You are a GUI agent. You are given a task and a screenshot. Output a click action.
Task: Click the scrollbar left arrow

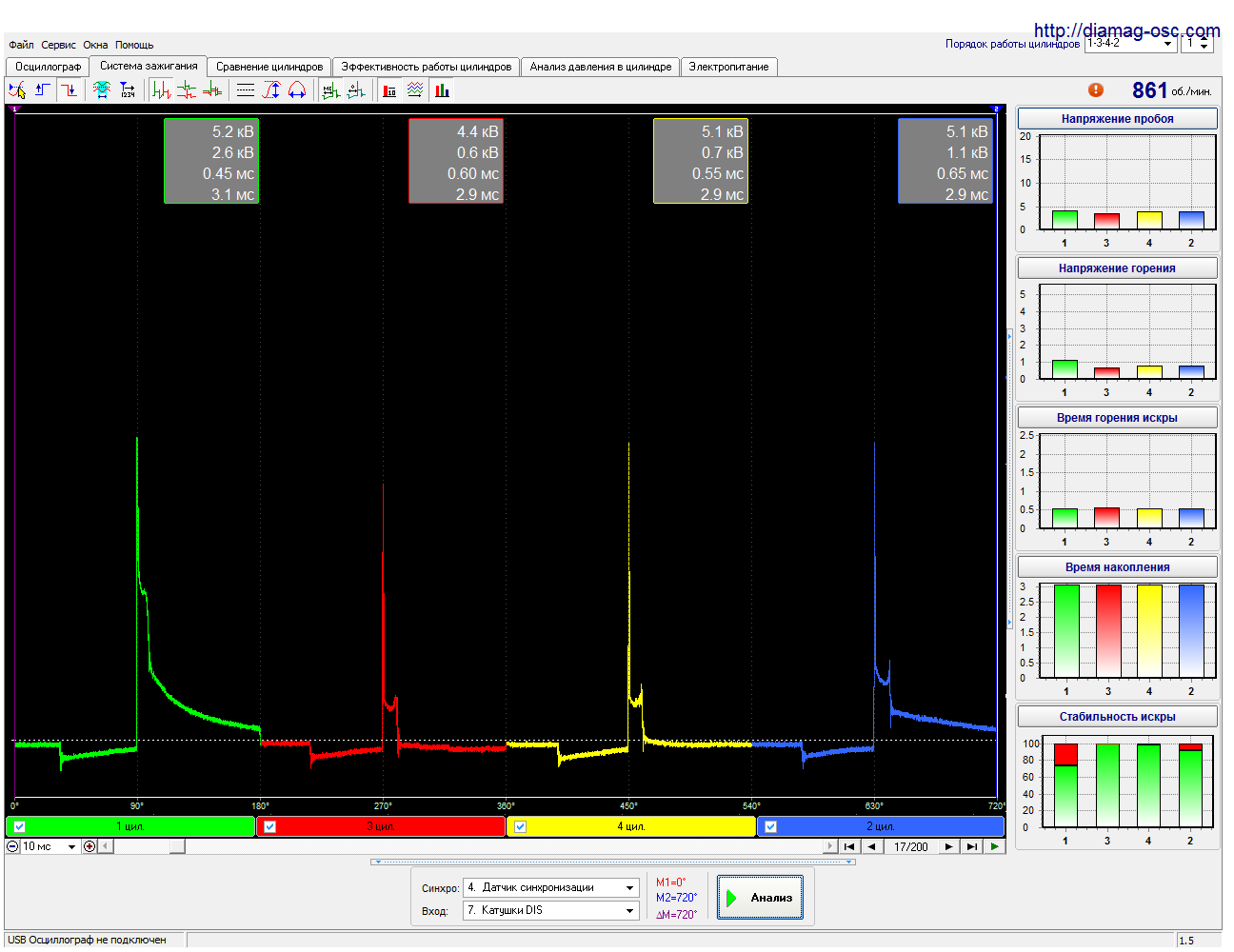[106, 846]
